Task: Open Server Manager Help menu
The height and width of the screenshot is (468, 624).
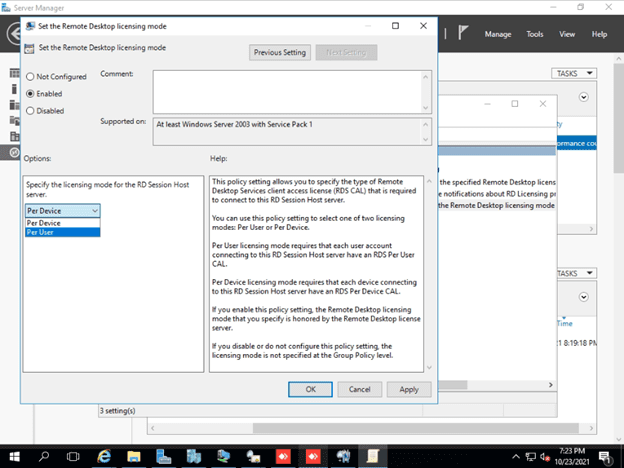Action: coord(599,34)
